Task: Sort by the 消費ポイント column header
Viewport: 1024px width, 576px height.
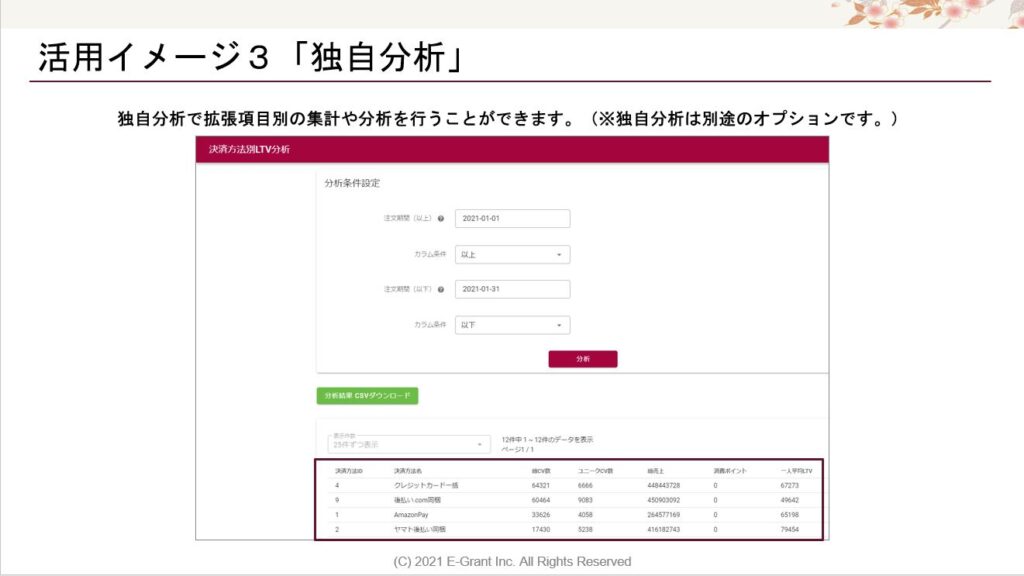Action: pos(730,470)
